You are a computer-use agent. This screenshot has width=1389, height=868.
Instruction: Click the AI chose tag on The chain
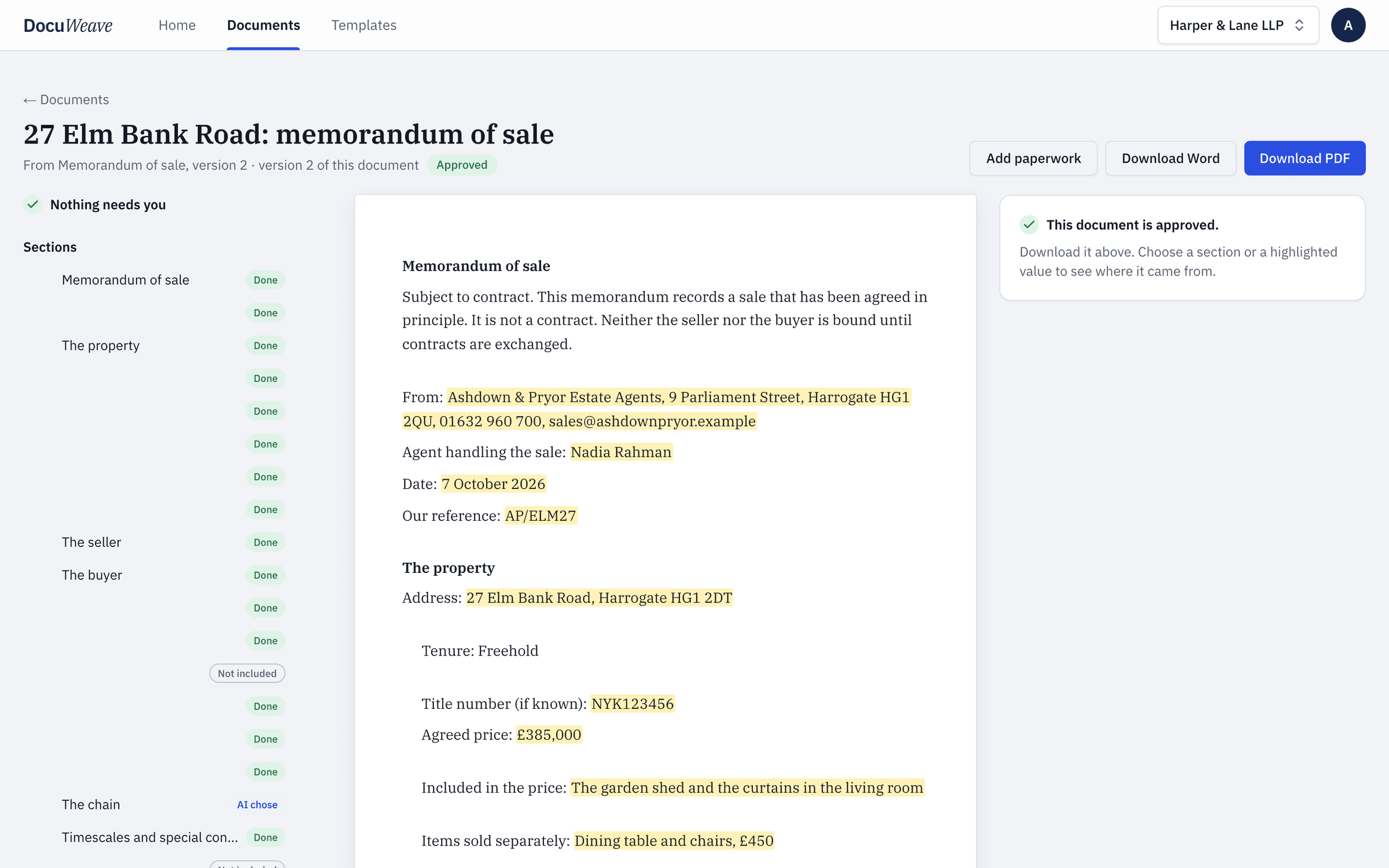tap(257, 804)
